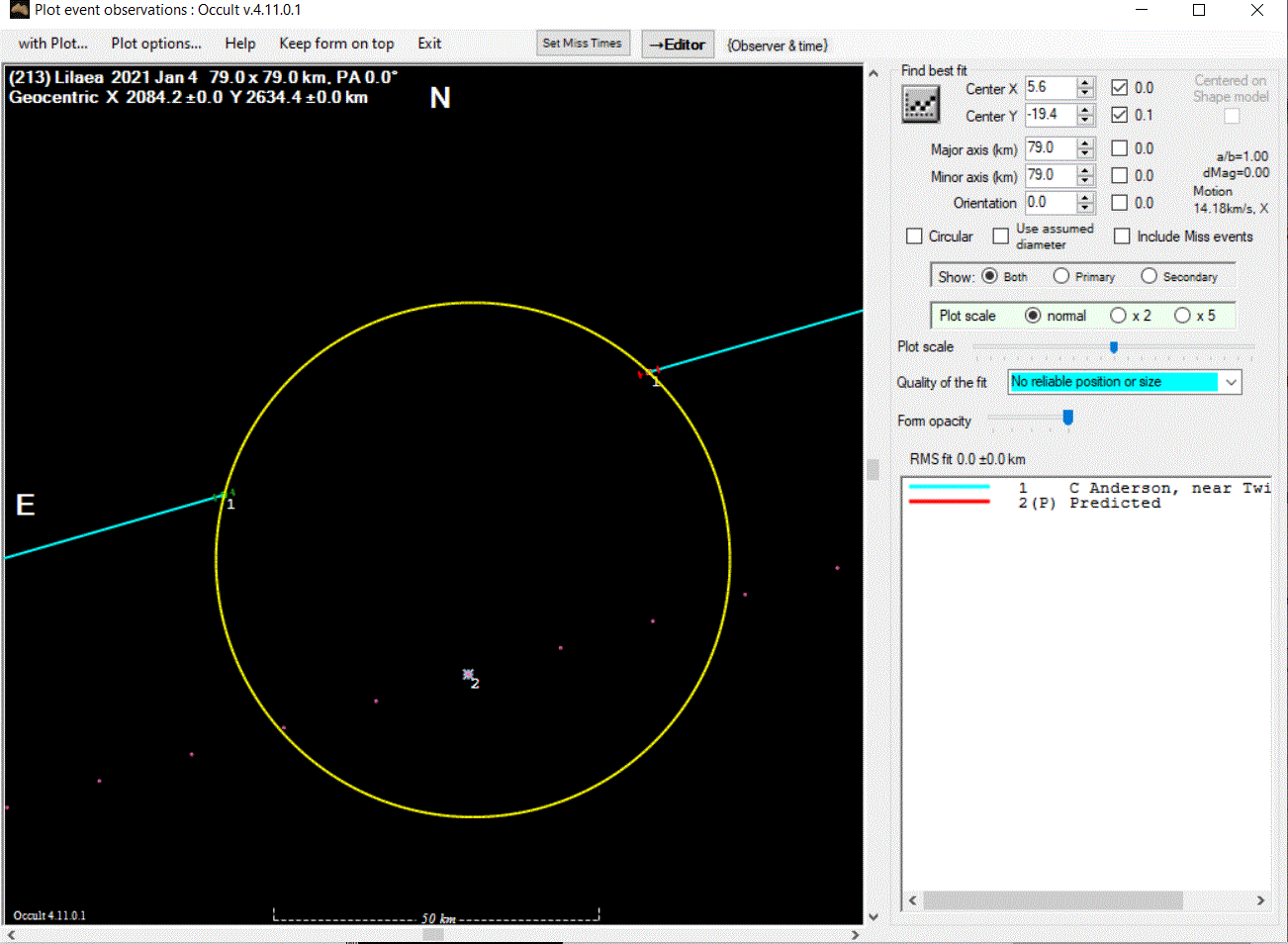Increase Major axis value using up arrow
Viewport: 1288px width, 944px height.
pyautogui.click(x=1085, y=142)
